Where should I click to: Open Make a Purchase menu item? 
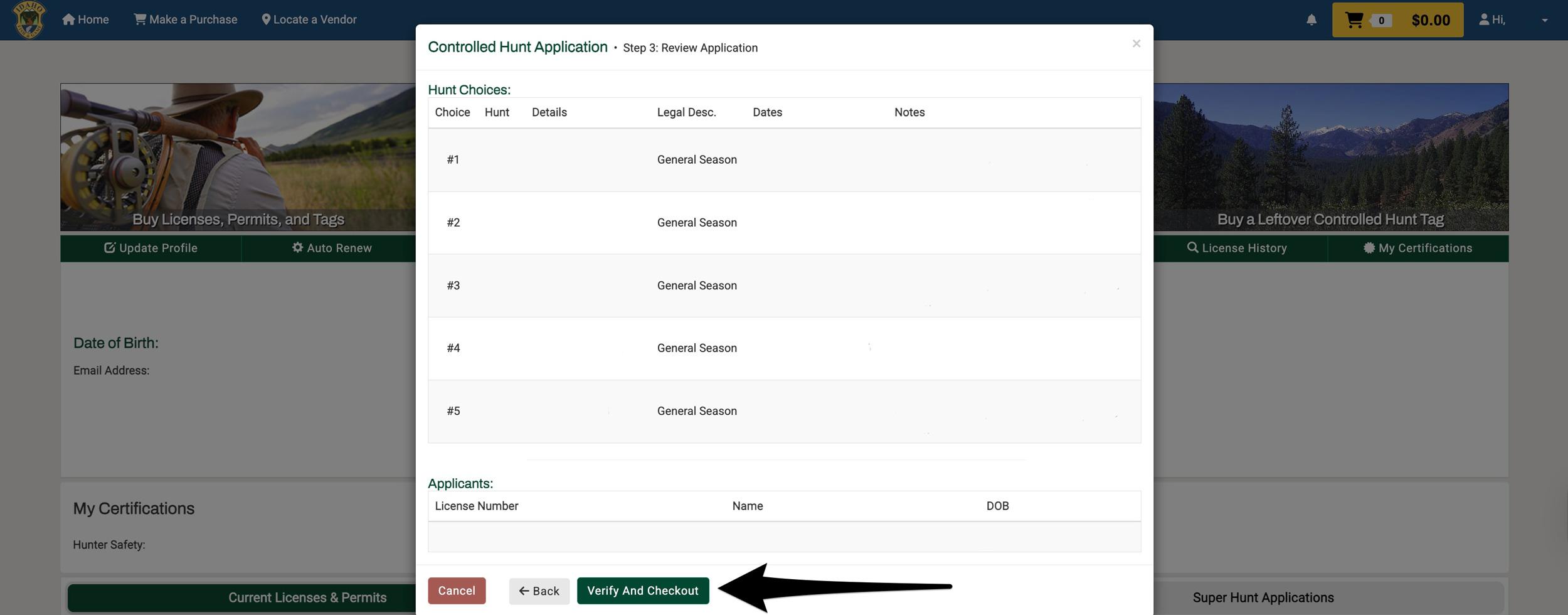(x=185, y=19)
